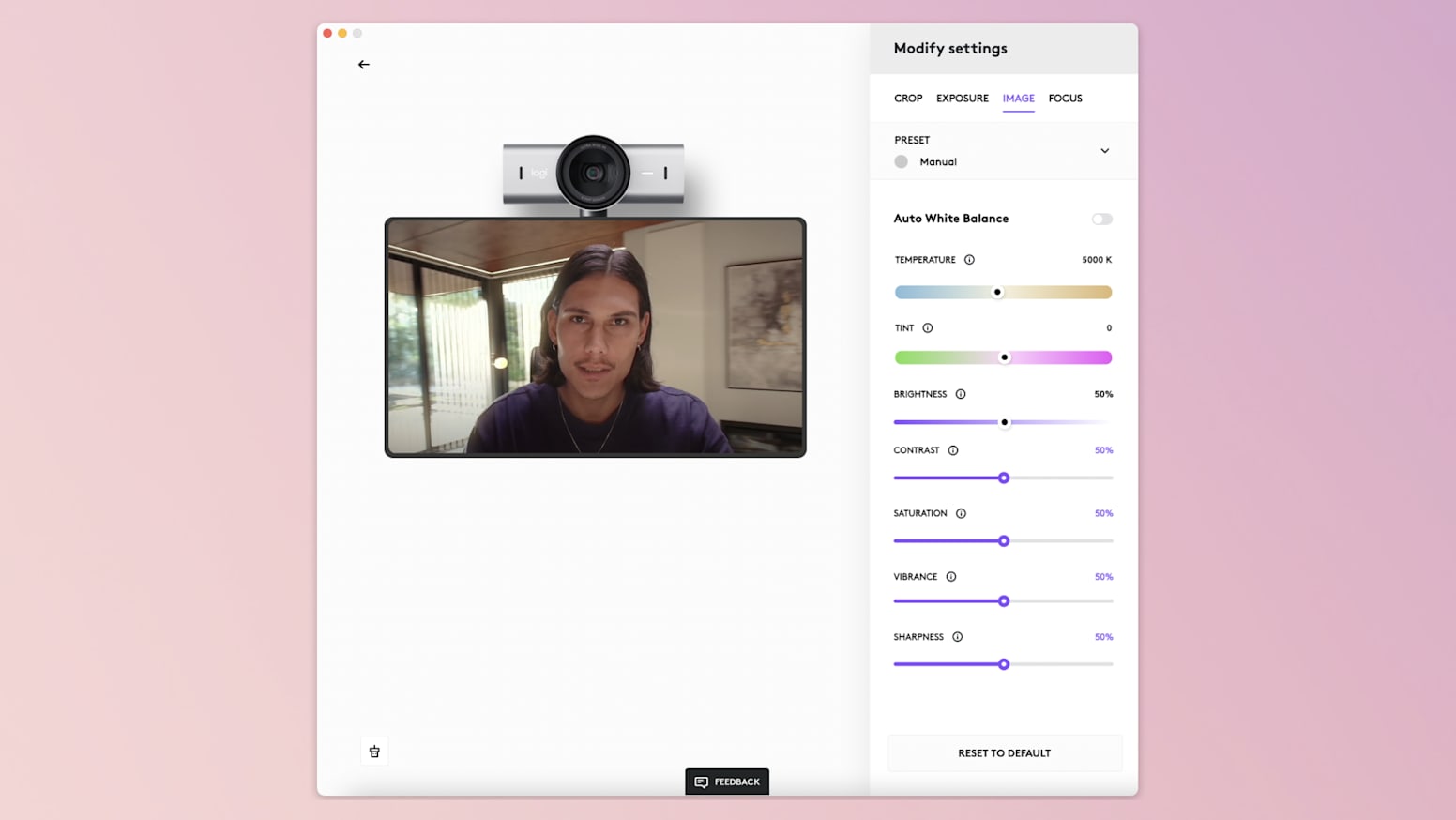The width and height of the screenshot is (1456, 820).
Task: Enable Auto White Balance toggle
Action: click(1101, 219)
